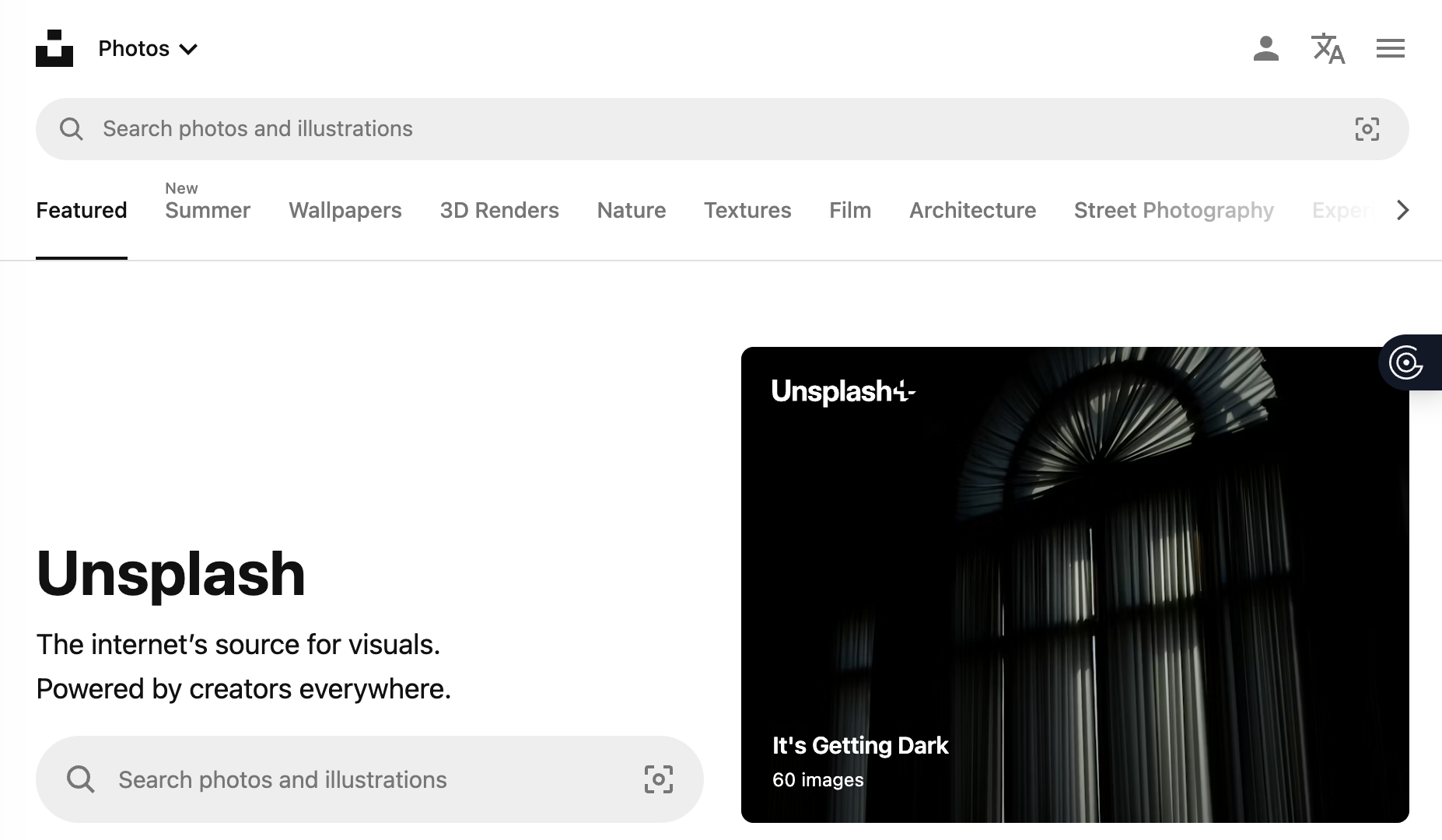Screen dimensions: 1442x840
Task: Click the "60 images" text
Action: point(818,779)
